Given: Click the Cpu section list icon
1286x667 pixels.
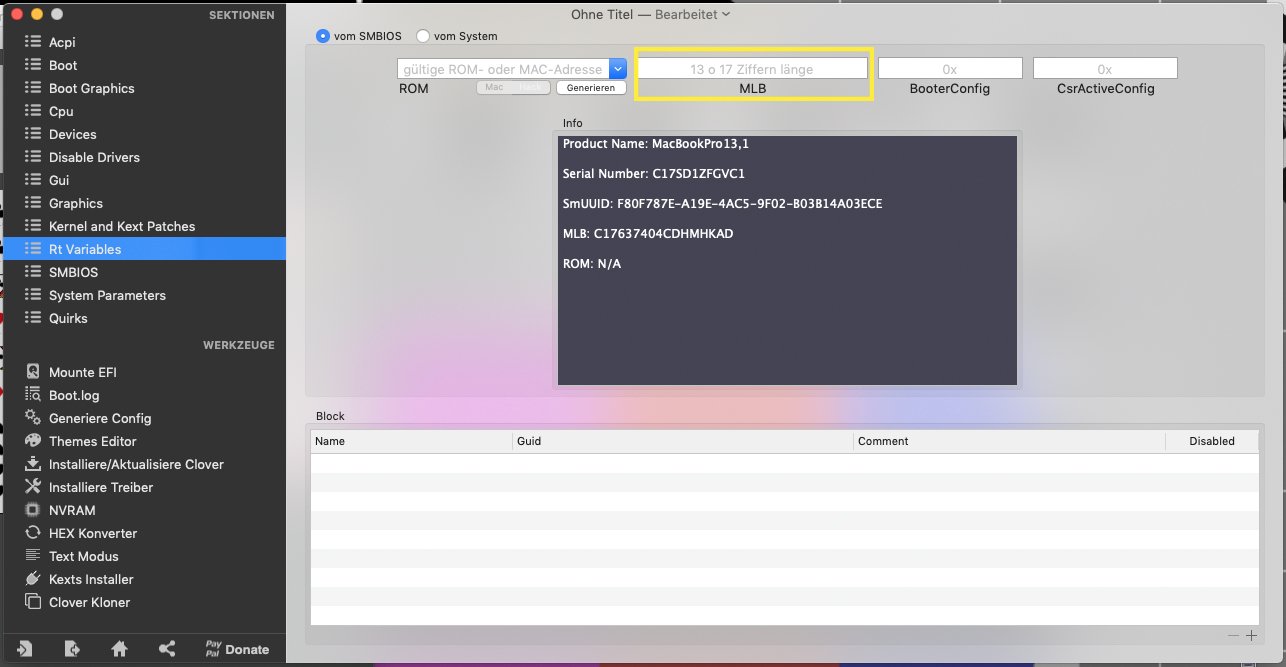Looking at the screenshot, I should coord(32,111).
